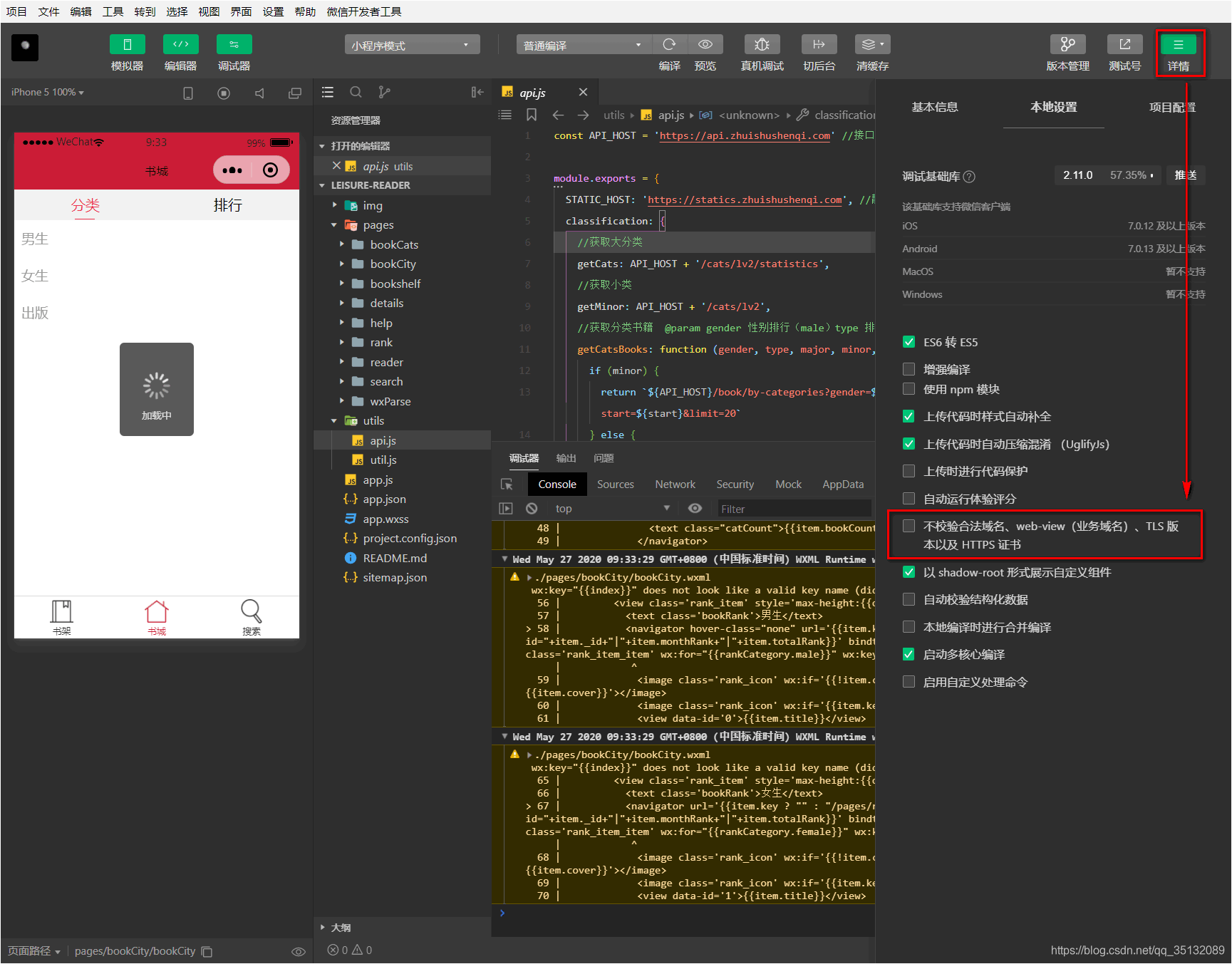Expand the img folder
1232x964 pixels.
[335, 205]
